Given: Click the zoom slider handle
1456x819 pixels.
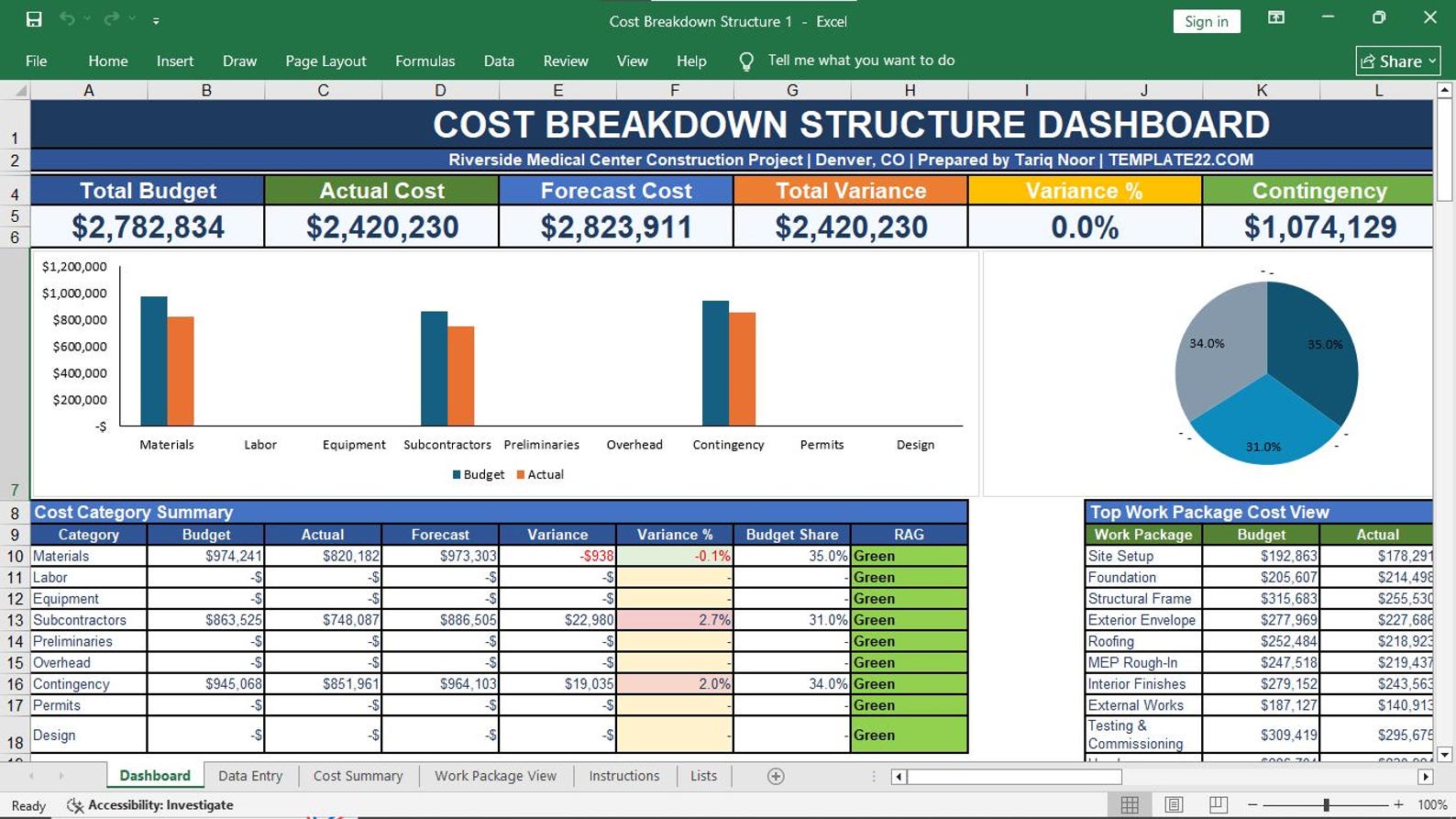Looking at the screenshot, I should tap(1326, 804).
